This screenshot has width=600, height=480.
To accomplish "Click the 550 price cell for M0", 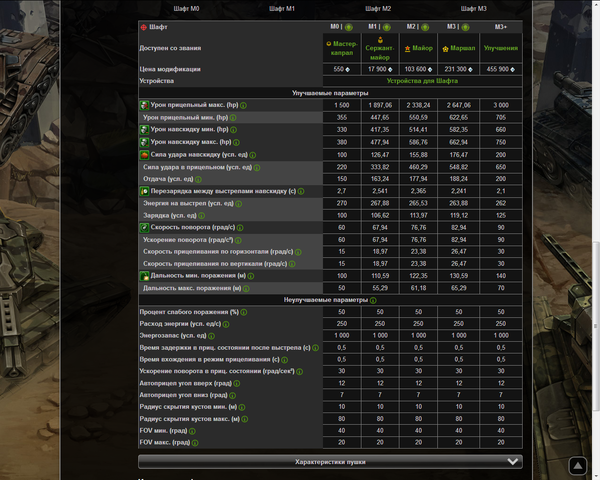I will 342,69.
